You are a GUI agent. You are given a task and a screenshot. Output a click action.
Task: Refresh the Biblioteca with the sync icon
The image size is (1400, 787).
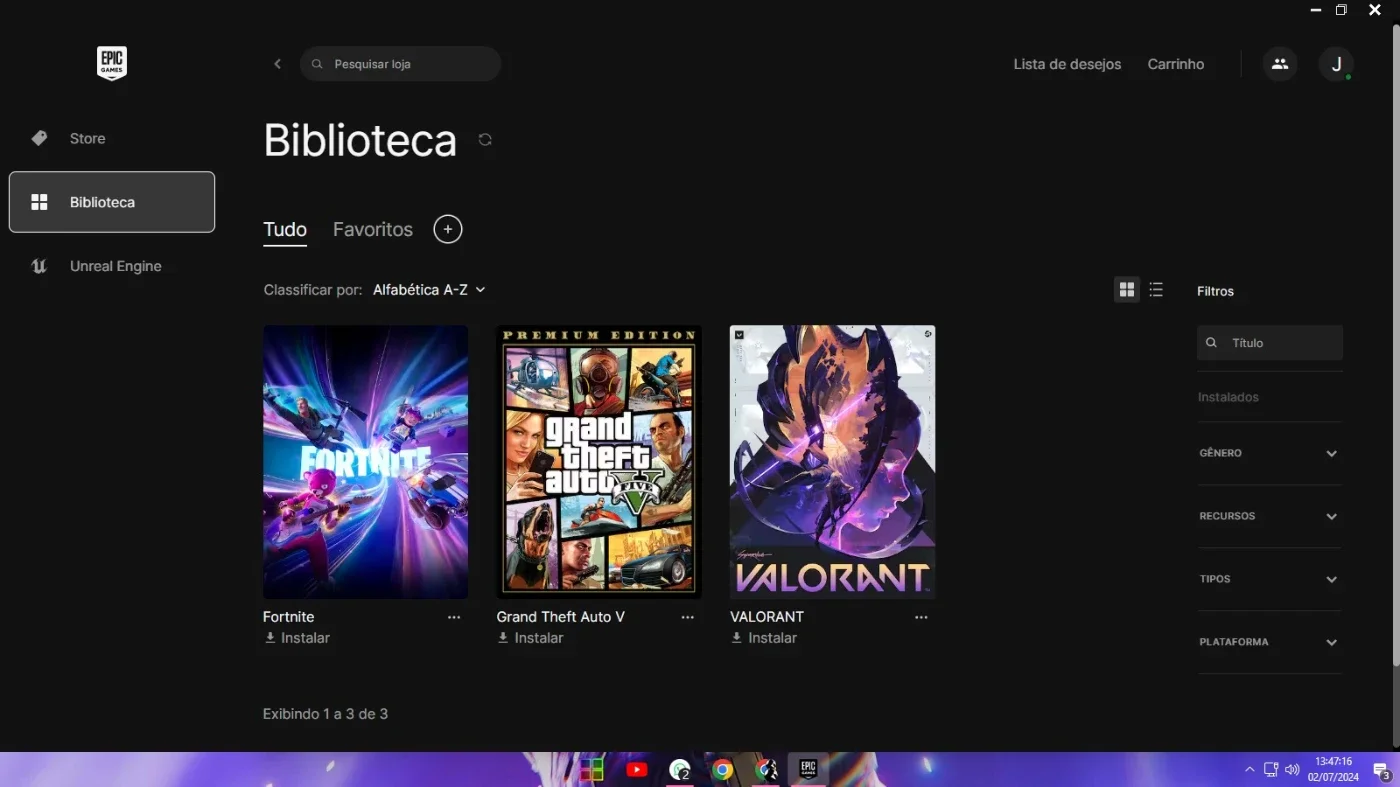click(485, 140)
